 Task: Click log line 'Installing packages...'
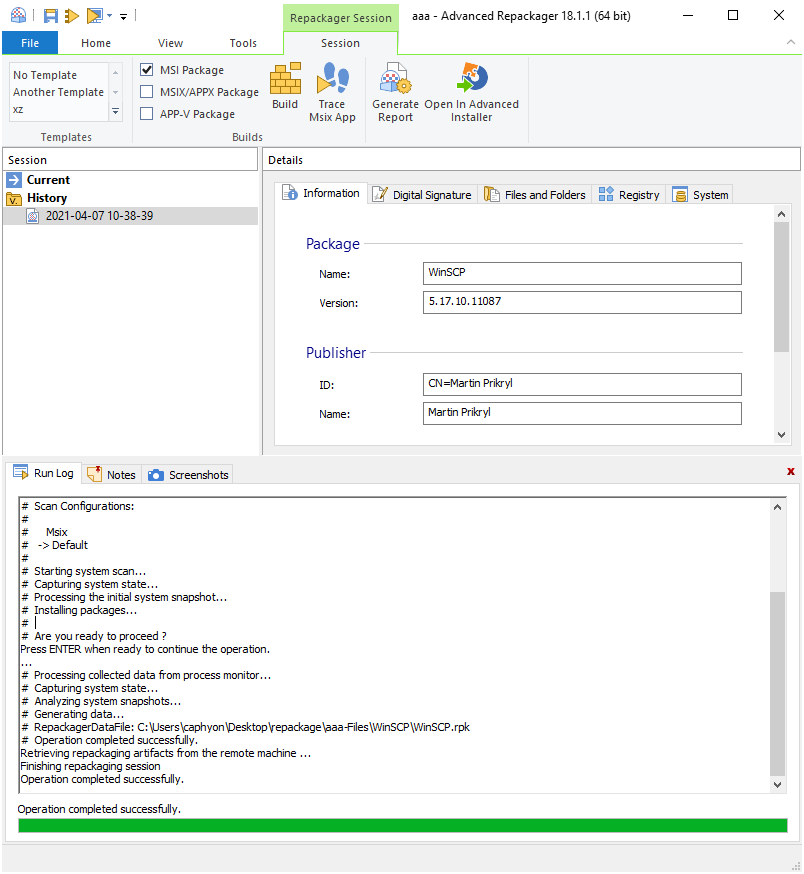79,610
